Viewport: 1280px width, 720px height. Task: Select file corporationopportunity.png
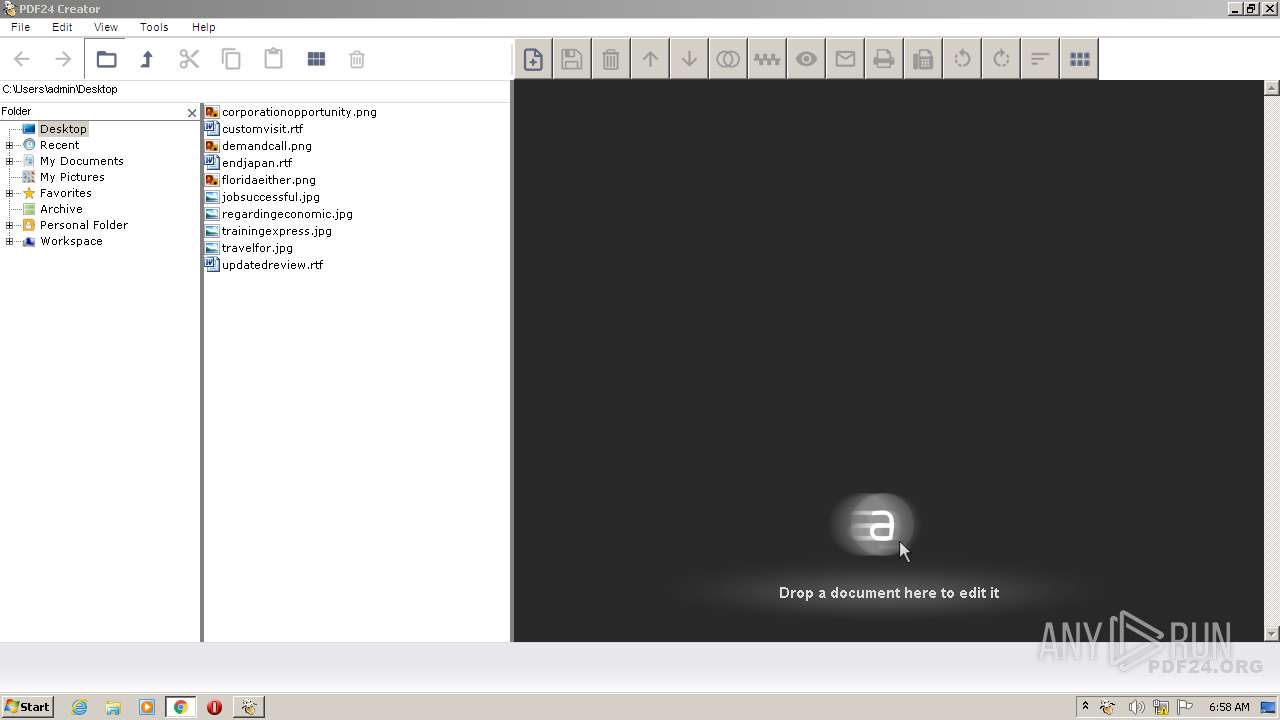tap(299, 112)
